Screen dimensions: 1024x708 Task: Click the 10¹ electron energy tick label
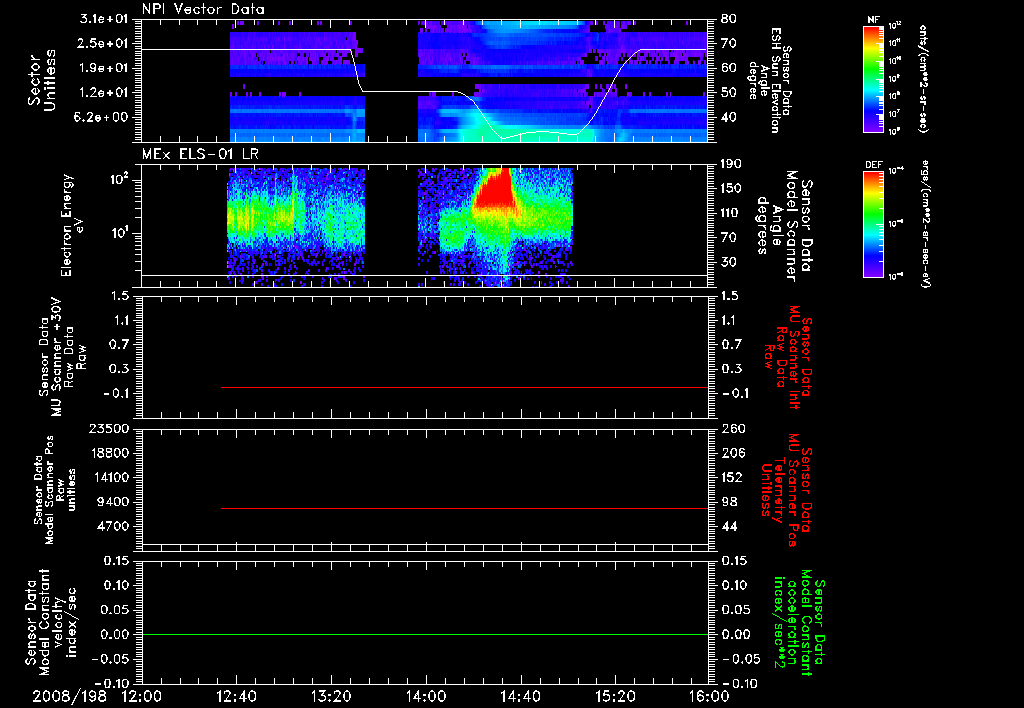click(x=120, y=233)
